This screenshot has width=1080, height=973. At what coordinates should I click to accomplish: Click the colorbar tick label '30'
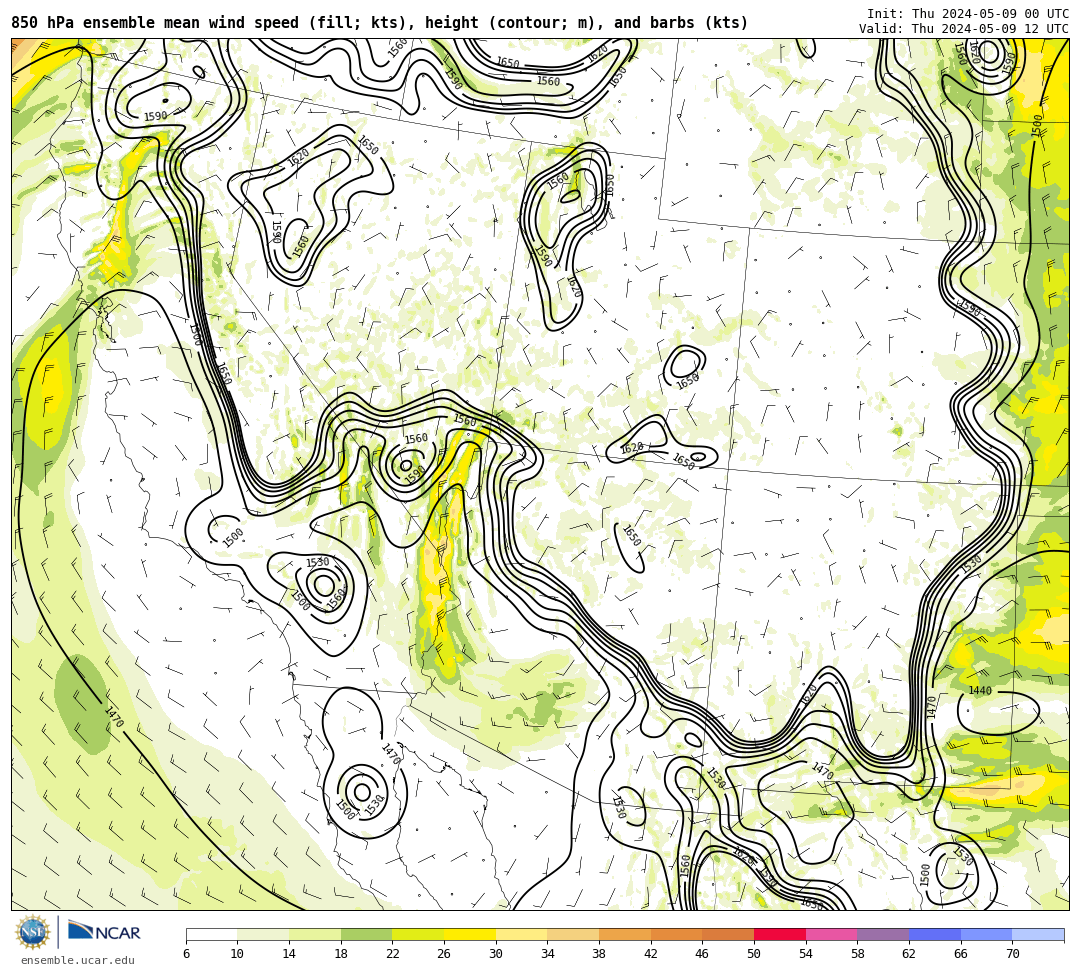pyautogui.click(x=495, y=954)
